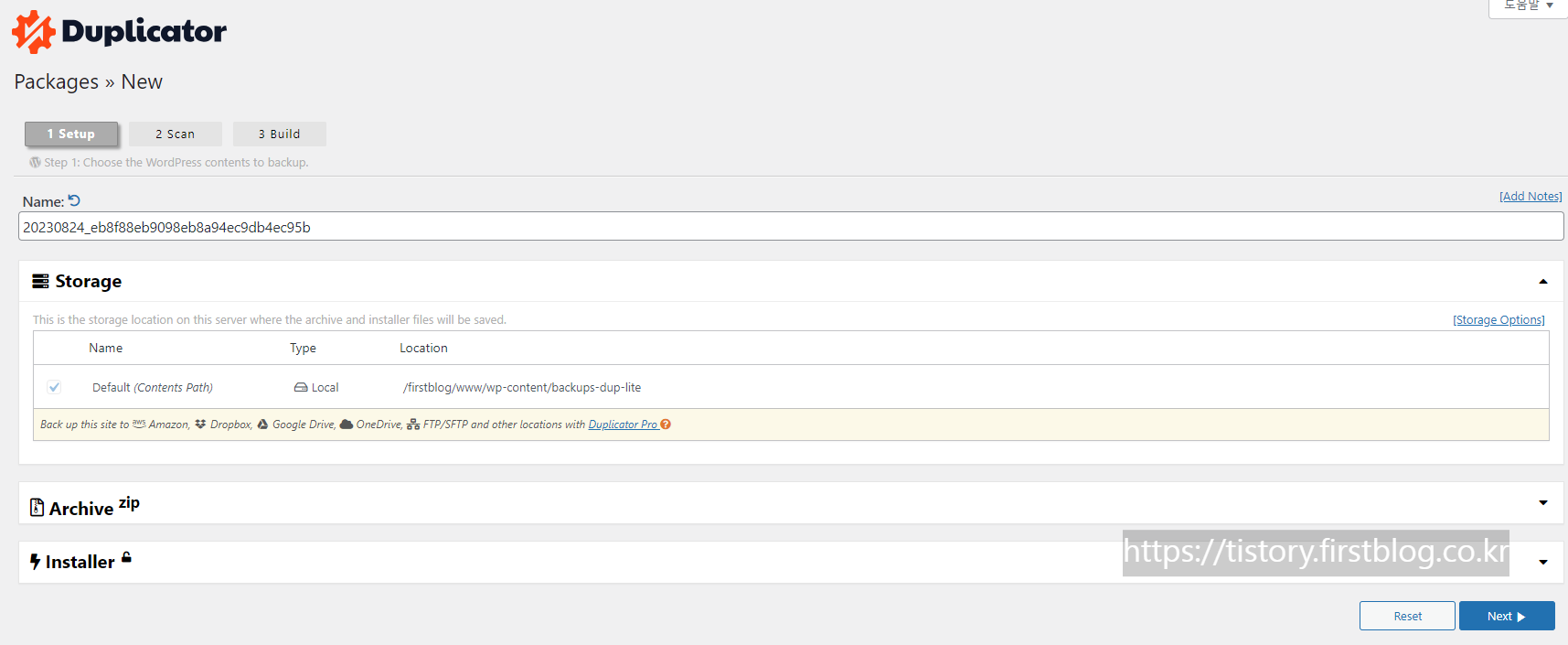
Task: Click the Archive section heading
Action: coord(81,508)
